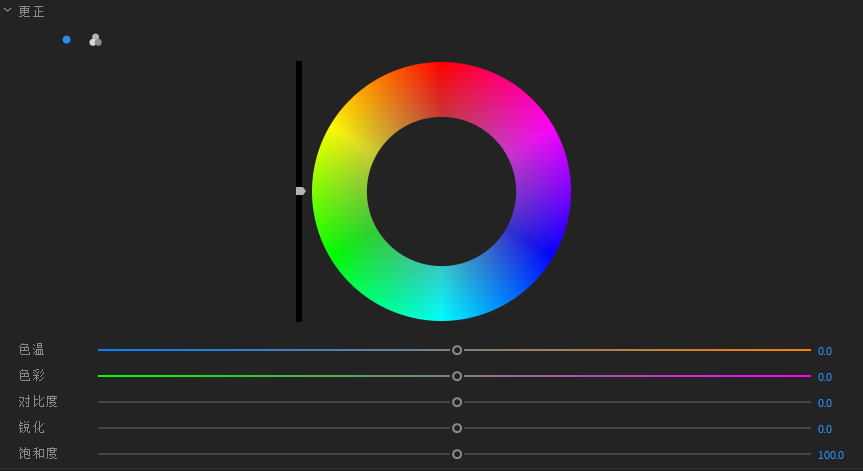Click the 锐化 slider handle
The width and height of the screenshot is (863, 471).
click(x=457, y=428)
